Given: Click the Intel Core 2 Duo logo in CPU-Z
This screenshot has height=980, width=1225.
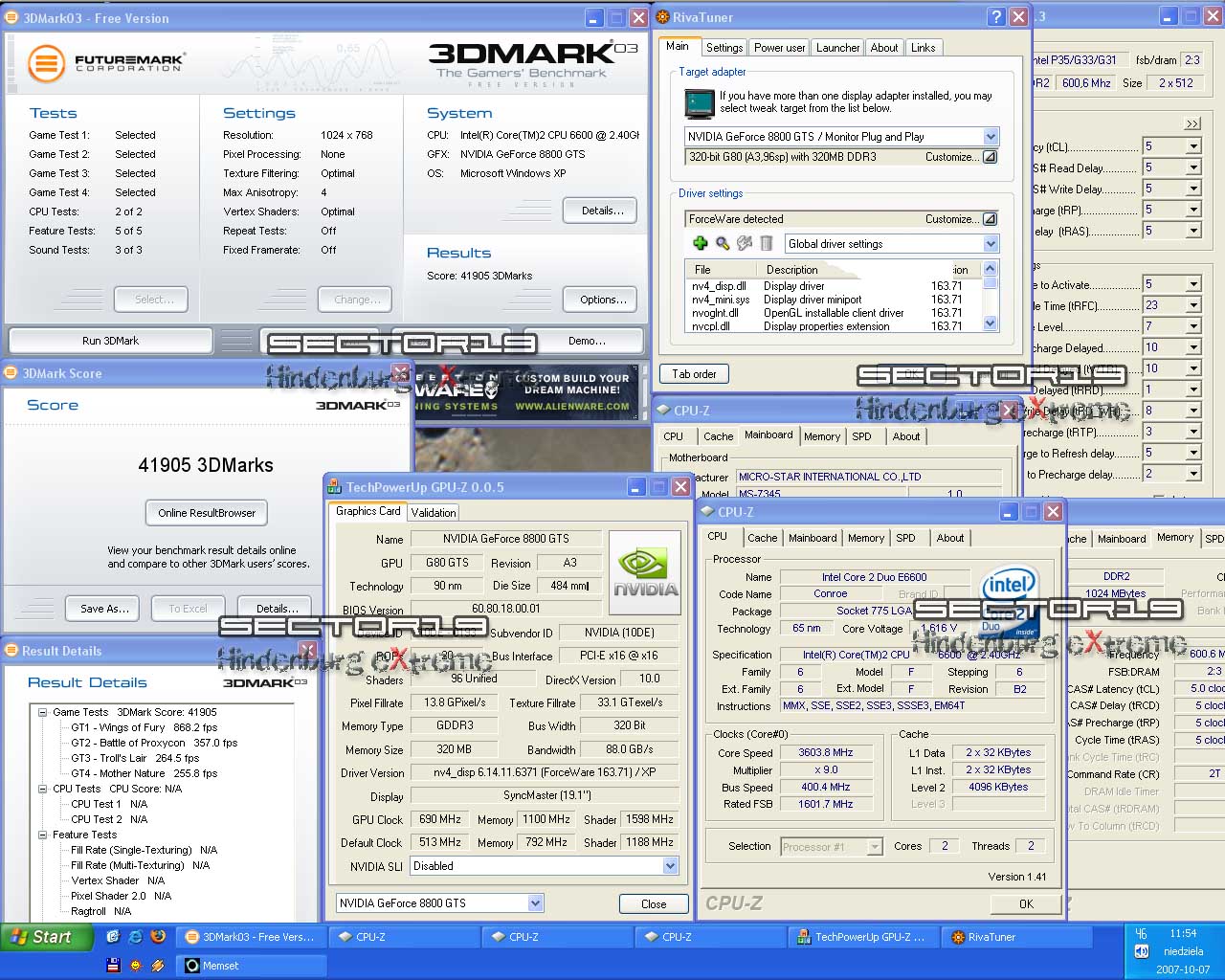Looking at the screenshot, I should [x=1009, y=603].
